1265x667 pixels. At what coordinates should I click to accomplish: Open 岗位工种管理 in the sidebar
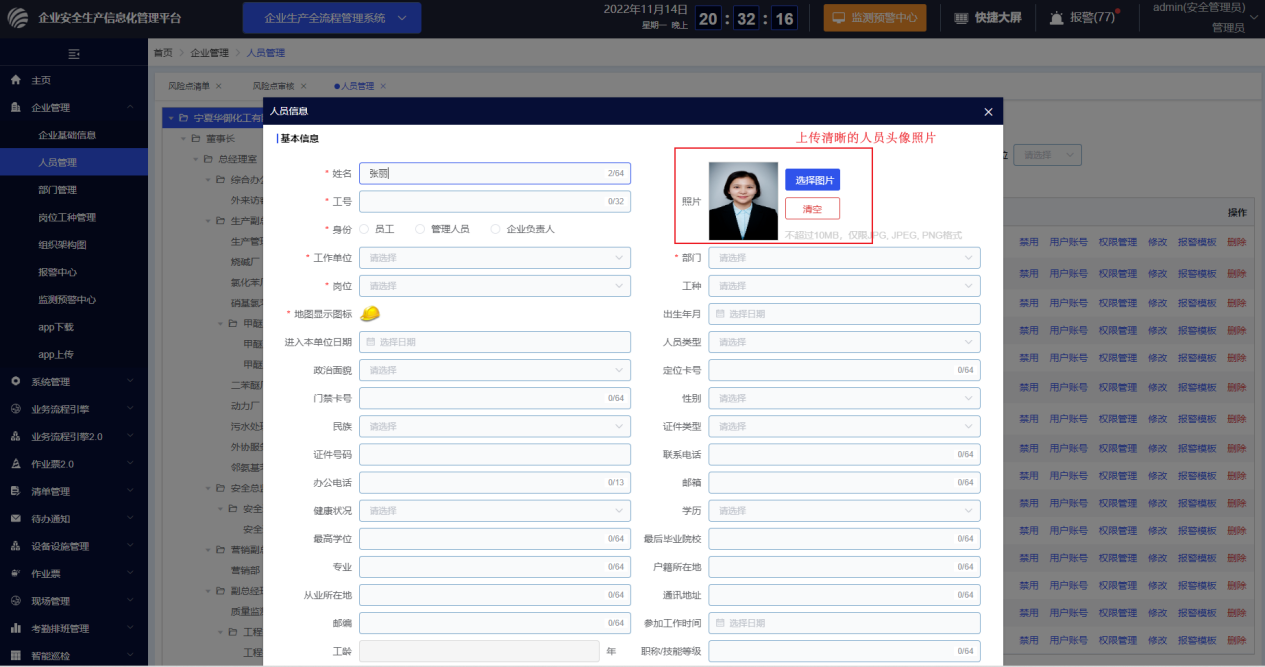point(67,217)
